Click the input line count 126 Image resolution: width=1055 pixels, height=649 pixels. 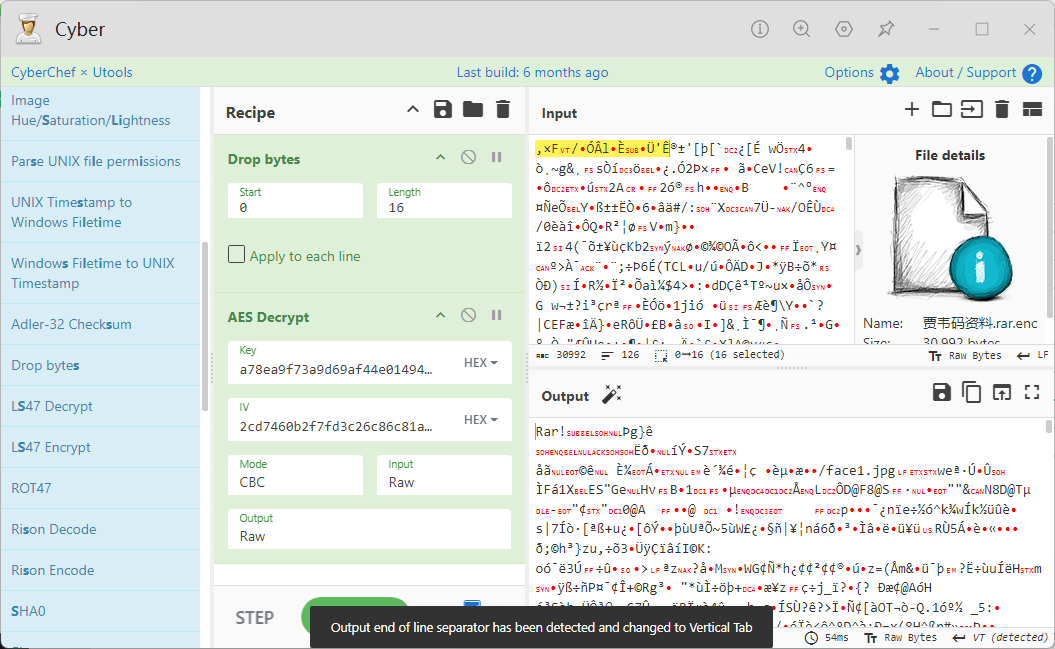(620, 354)
